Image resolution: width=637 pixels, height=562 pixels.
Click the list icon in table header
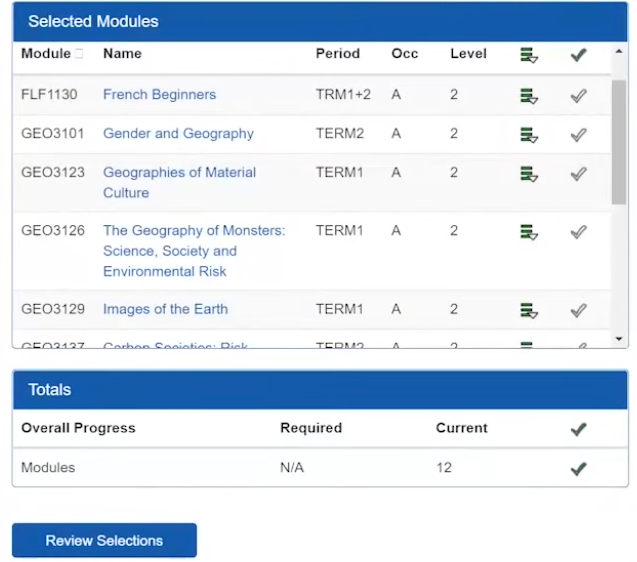[x=529, y=55]
